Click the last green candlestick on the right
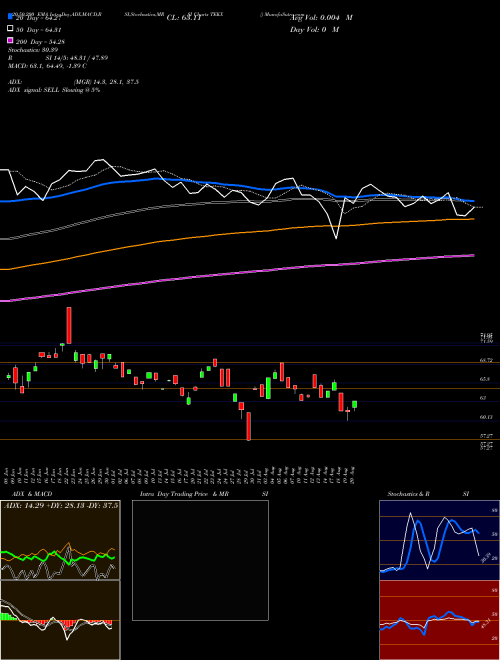The height and width of the screenshot is (660, 500). coord(355,405)
